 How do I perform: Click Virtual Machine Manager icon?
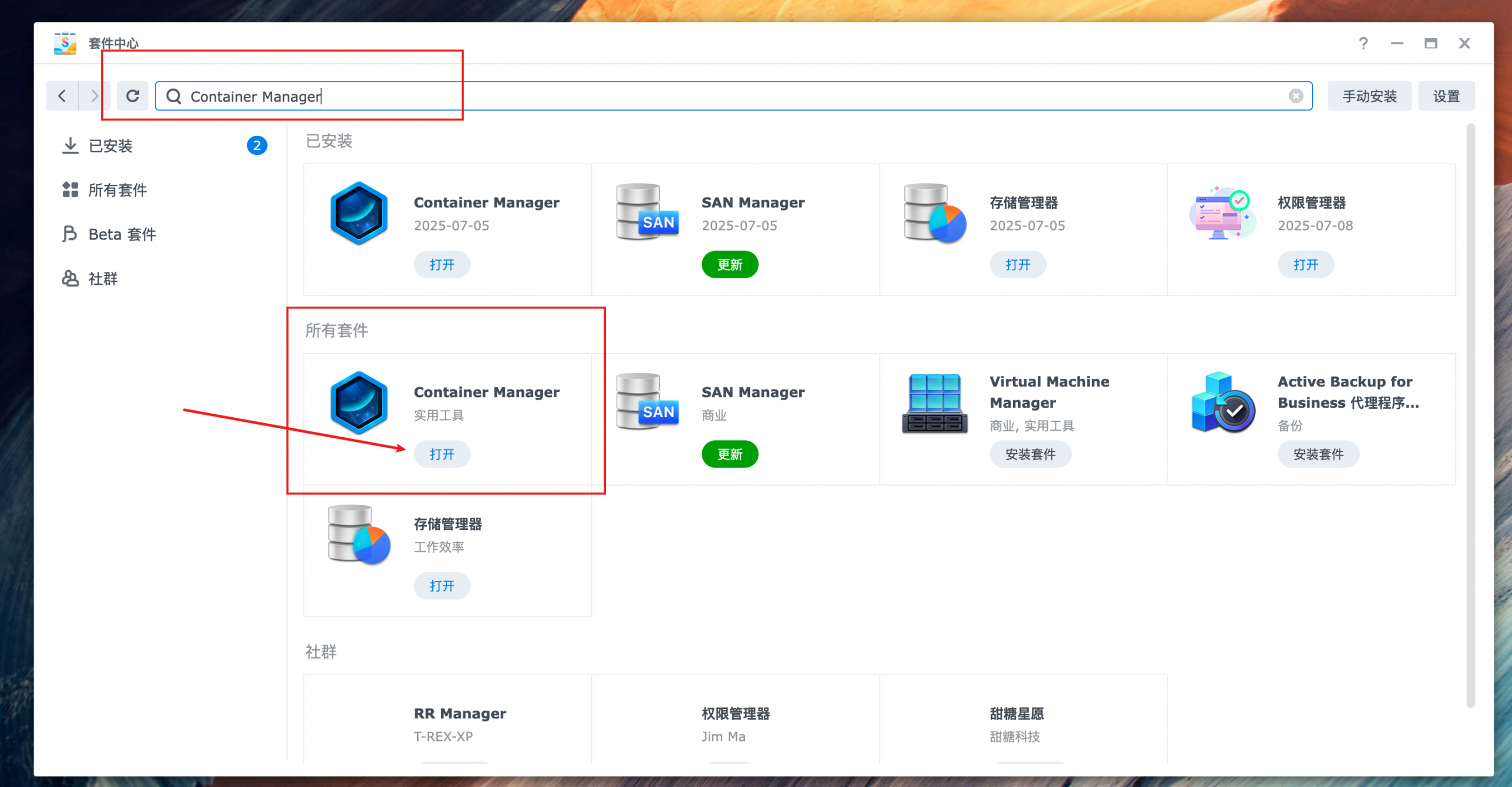tap(935, 404)
